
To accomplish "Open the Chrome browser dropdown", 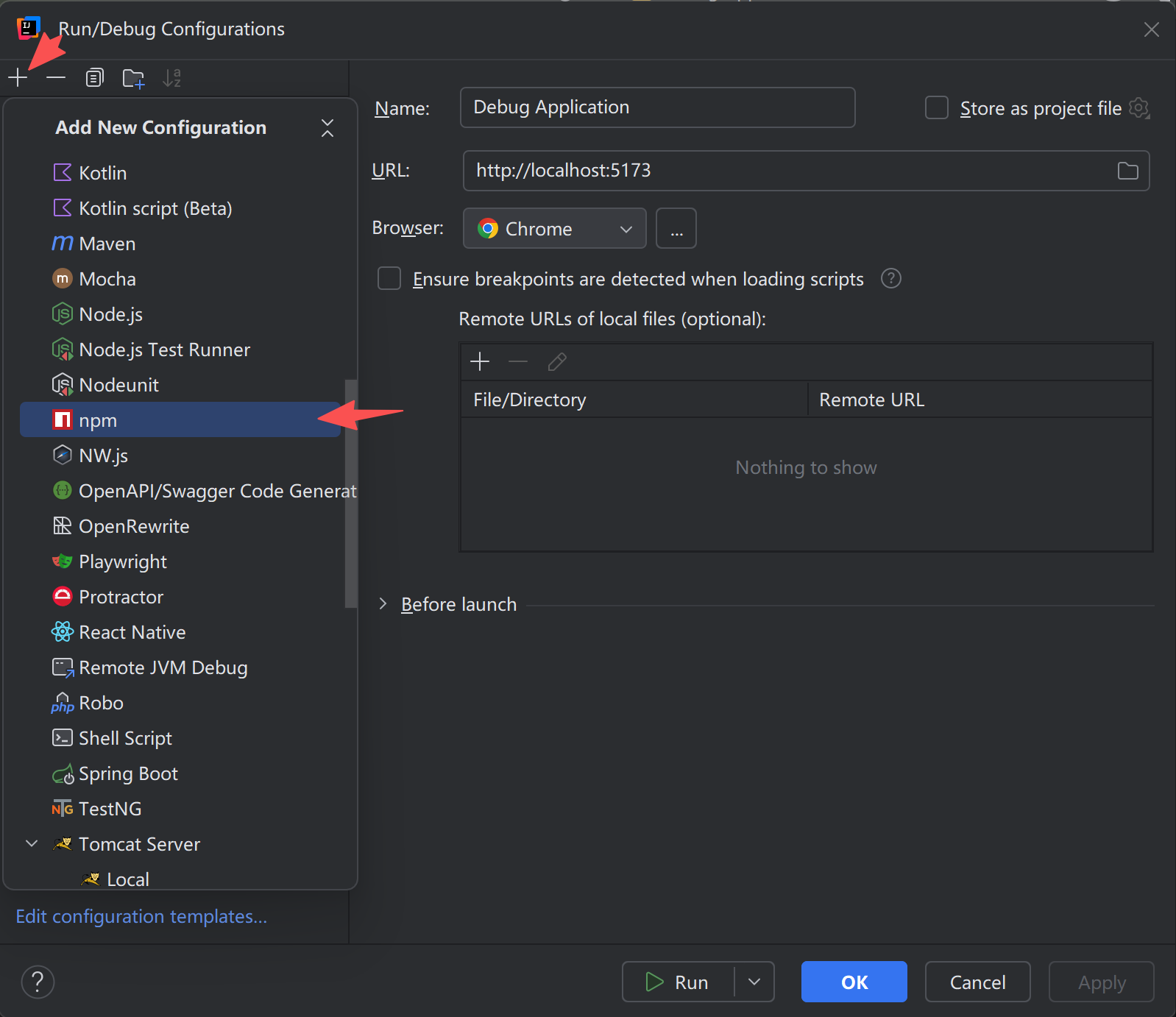I will 554,228.
